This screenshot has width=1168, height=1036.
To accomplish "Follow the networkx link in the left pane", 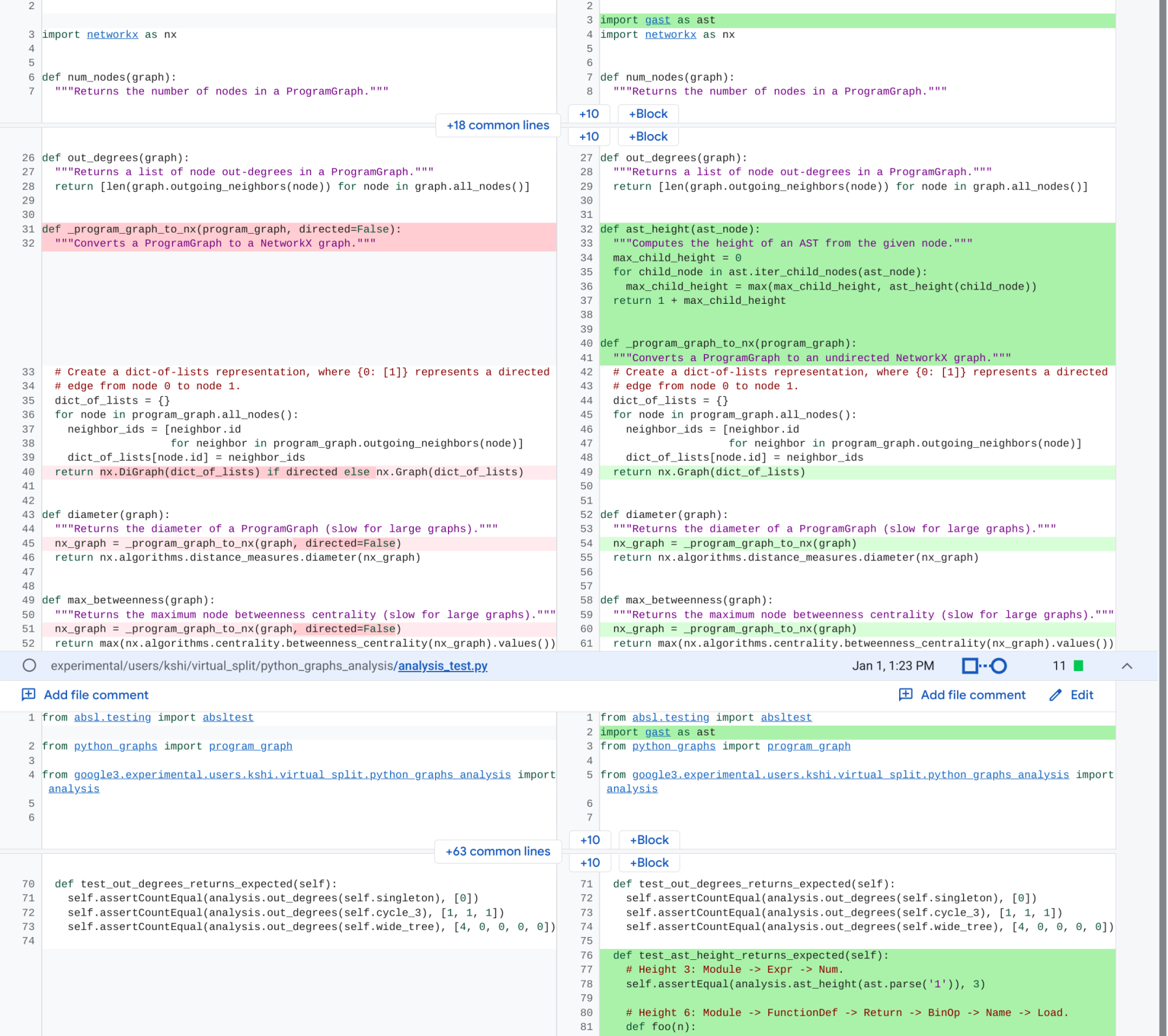I will coord(113,34).
